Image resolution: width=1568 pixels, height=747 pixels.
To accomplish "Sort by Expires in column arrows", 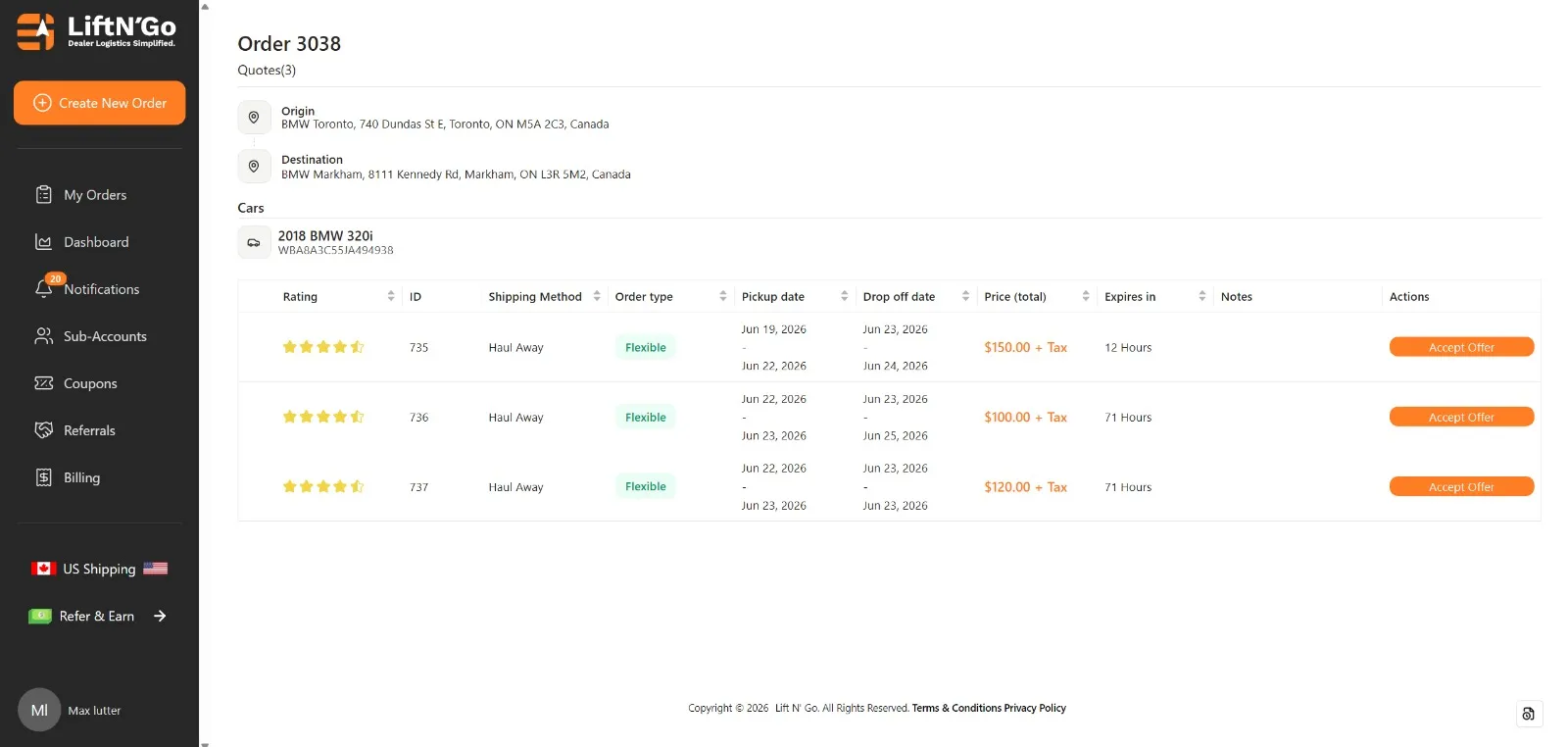I will (1202, 296).
